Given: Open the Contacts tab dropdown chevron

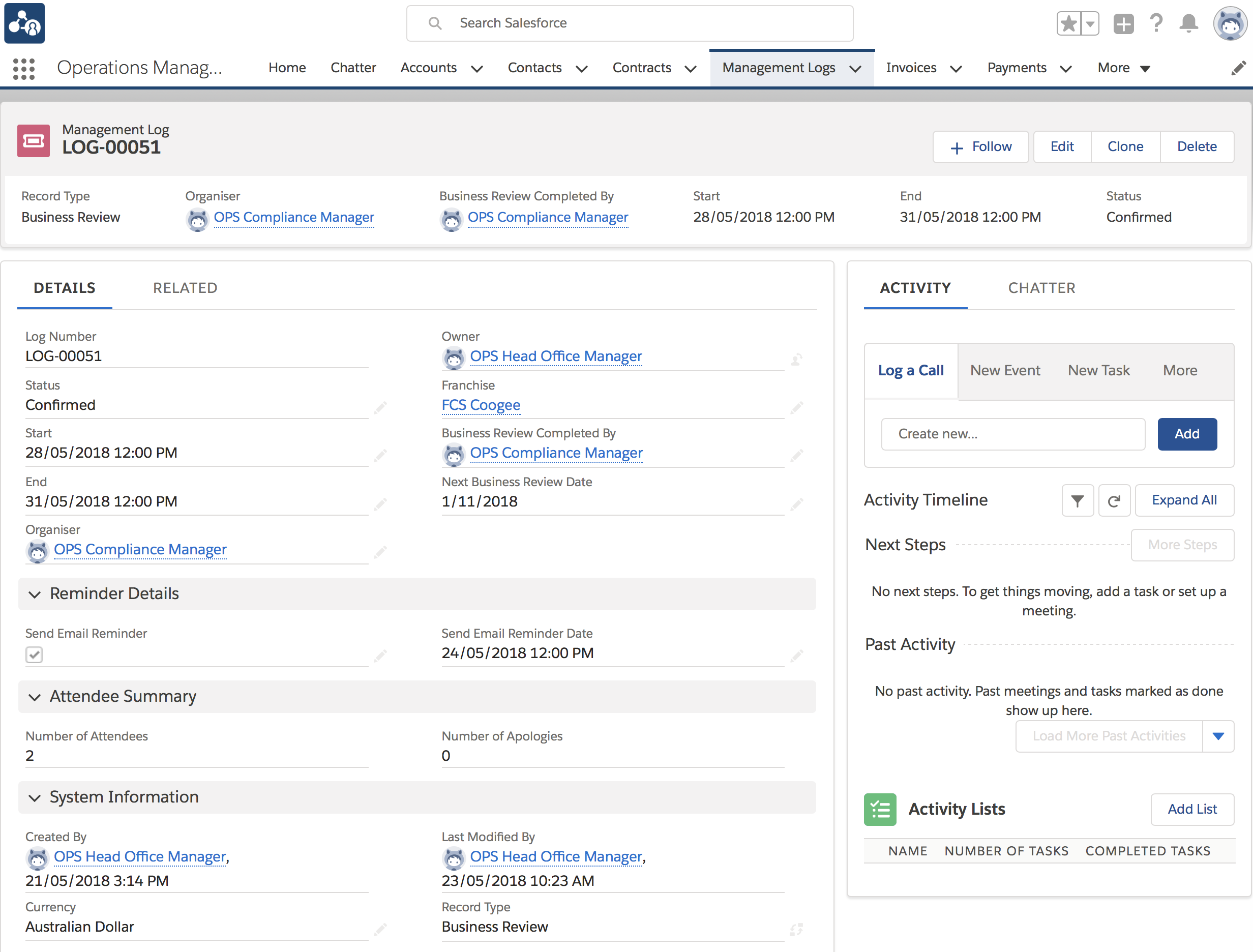Looking at the screenshot, I should tap(581, 69).
